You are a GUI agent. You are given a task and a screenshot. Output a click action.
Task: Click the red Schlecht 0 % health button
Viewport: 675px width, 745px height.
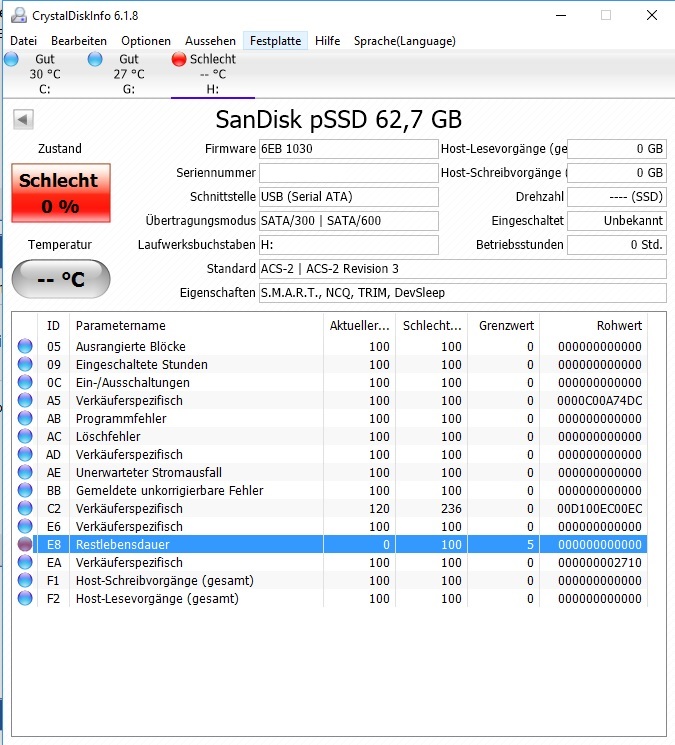coord(61,193)
